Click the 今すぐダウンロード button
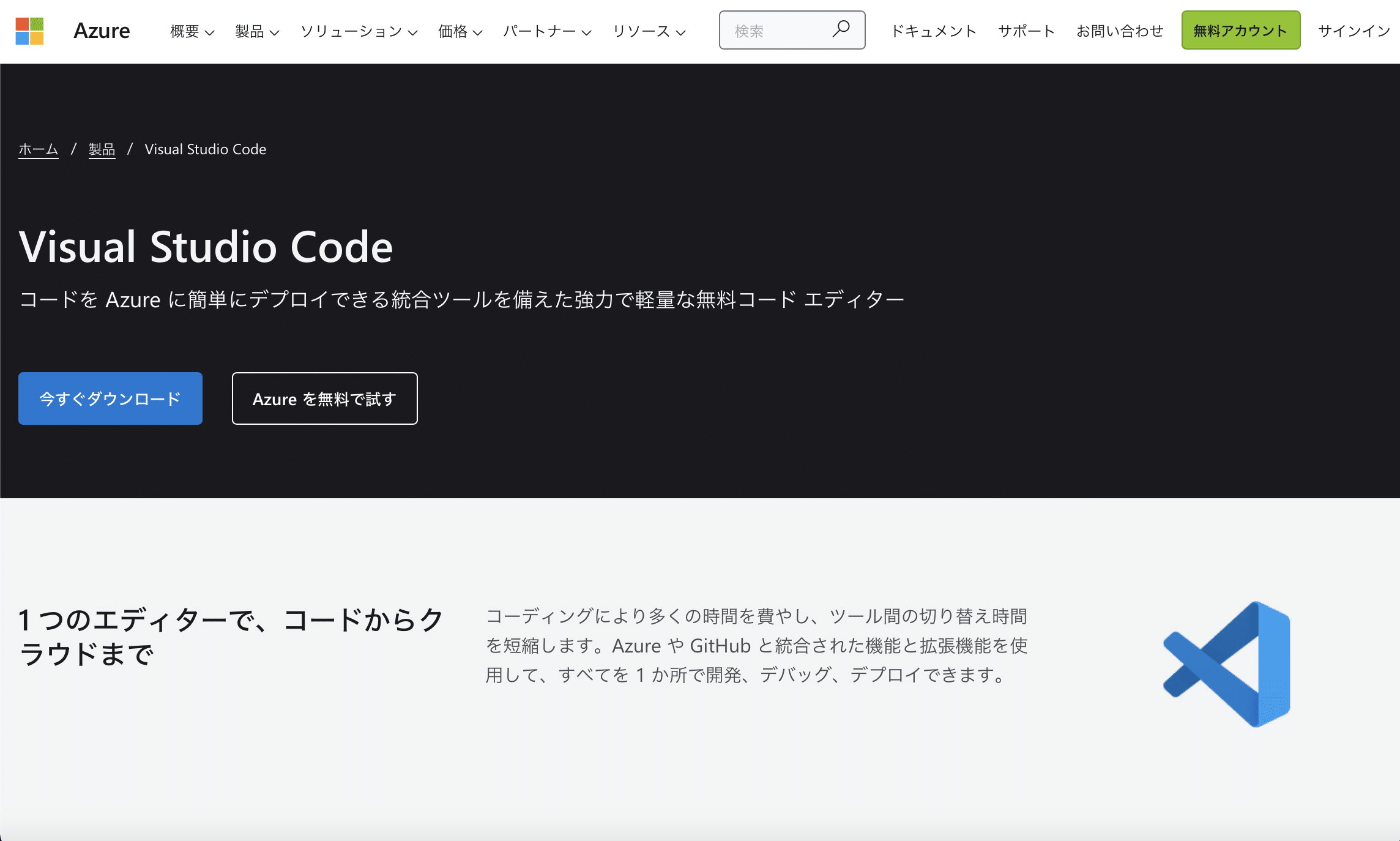Screen dimensions: 1400x841 (110, 398)
